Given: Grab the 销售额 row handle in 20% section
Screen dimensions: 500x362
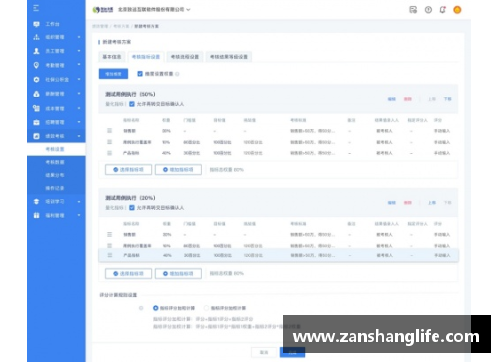Looking at the screenshot, I should click(x=109, y=234).
